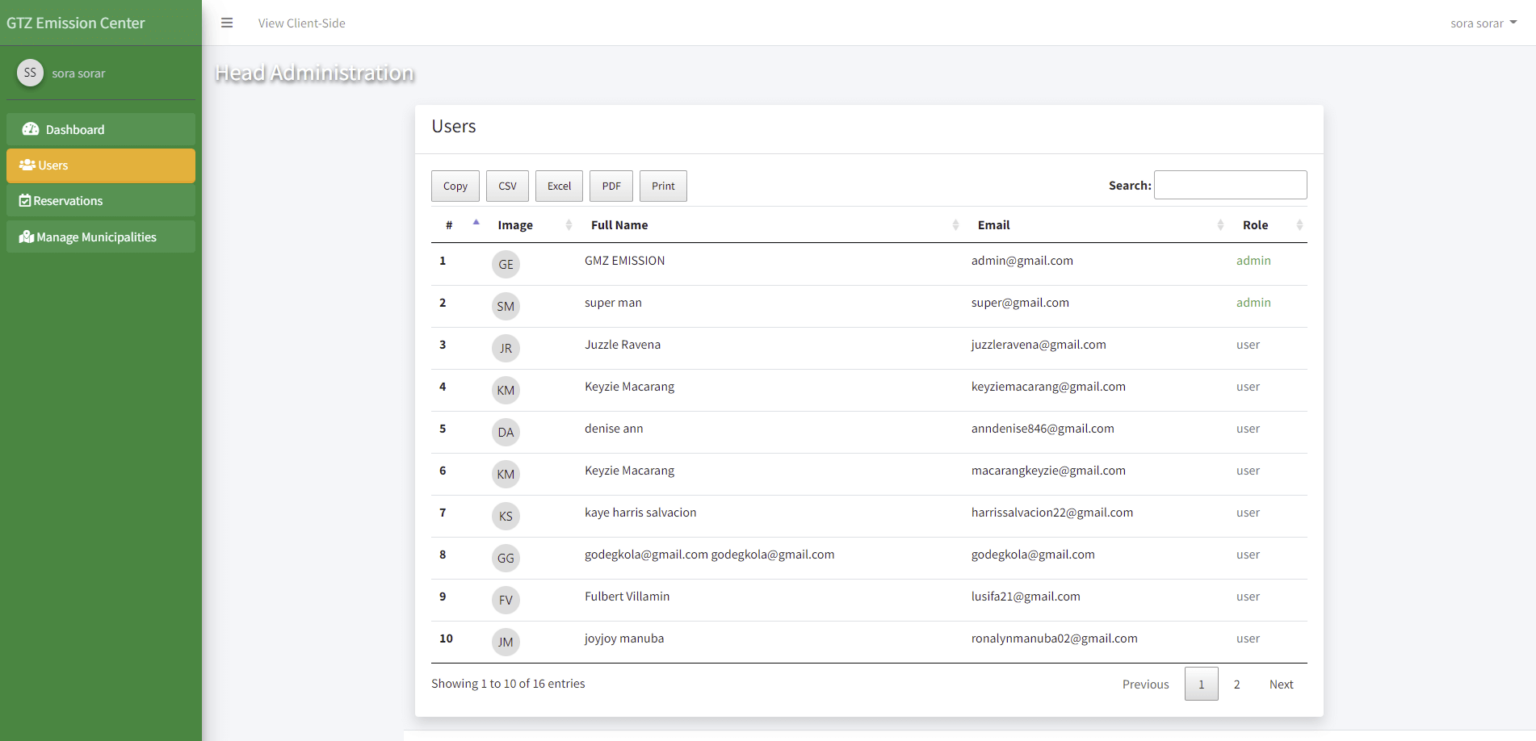Click the FV avatar for Fulbert Villamin

pos(505,599)
